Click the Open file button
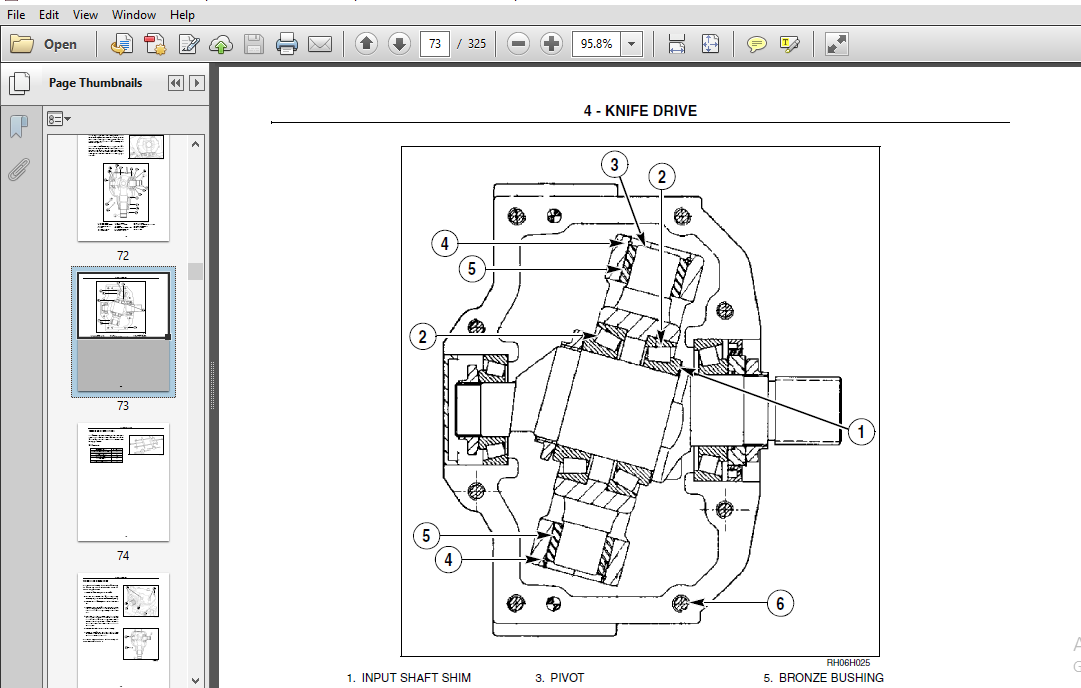Viewport: 1081px width, 688px height. pos(44,44)
